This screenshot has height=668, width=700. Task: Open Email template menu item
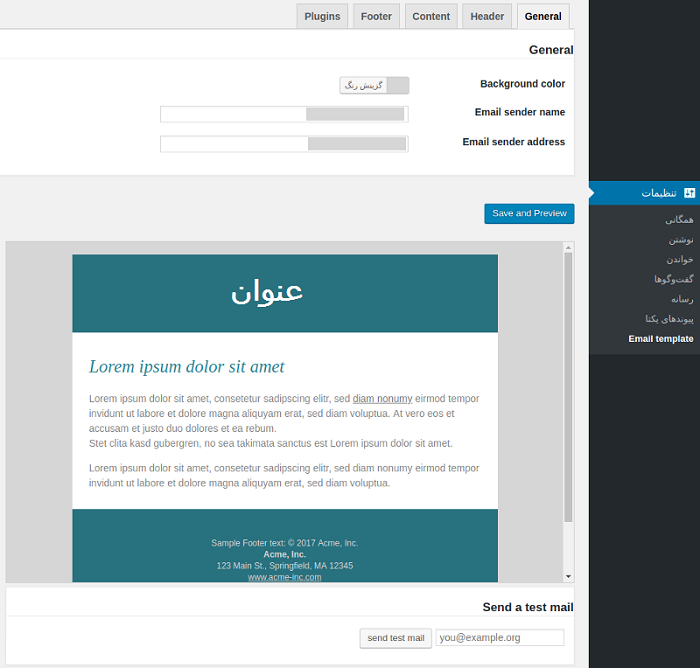[x=660, y=339]
